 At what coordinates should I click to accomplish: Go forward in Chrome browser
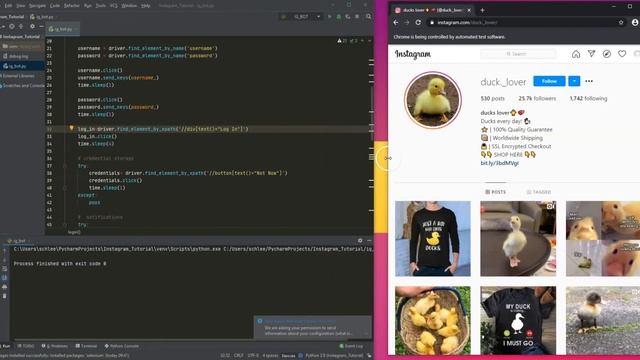click(407, 22)
